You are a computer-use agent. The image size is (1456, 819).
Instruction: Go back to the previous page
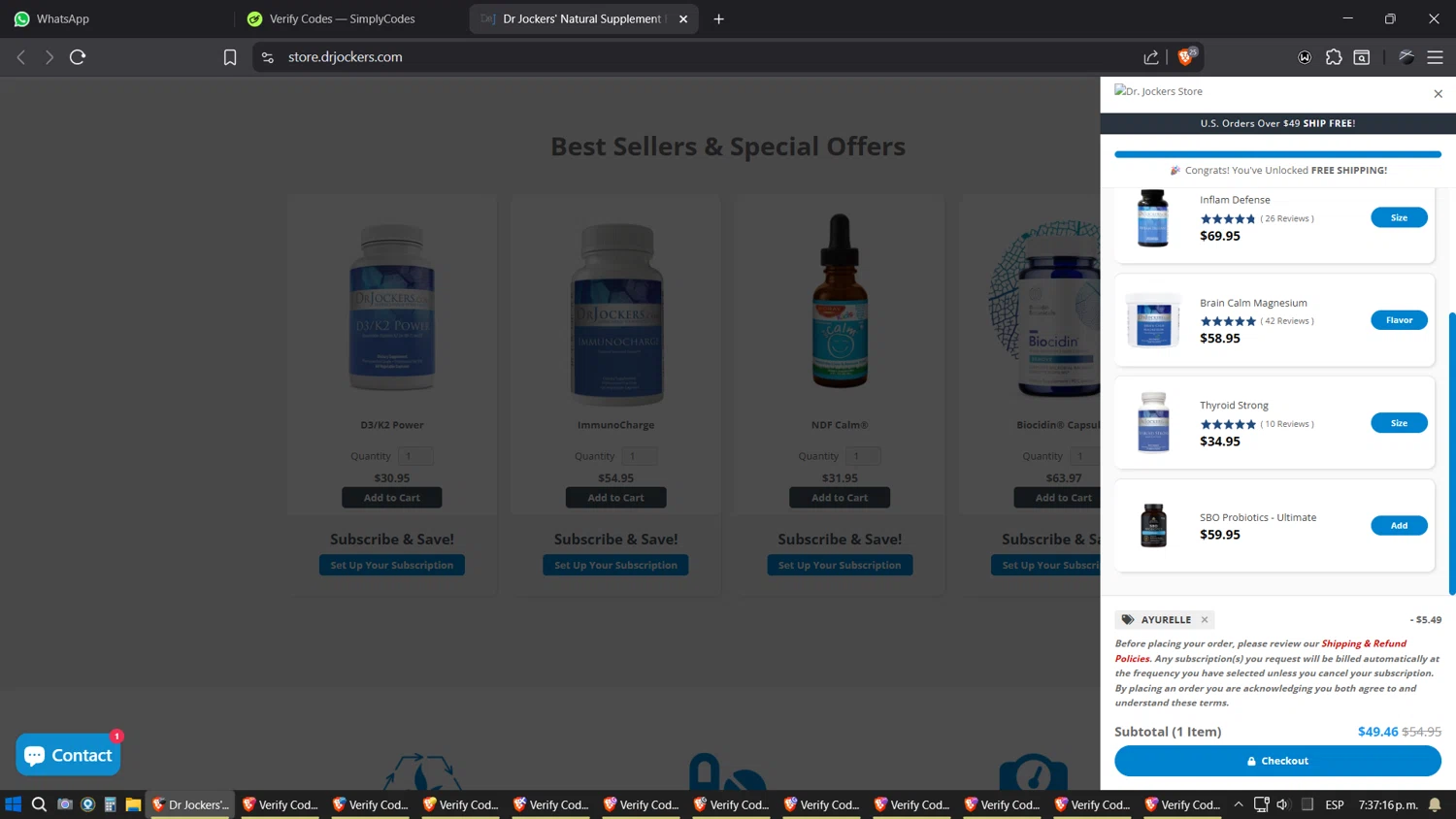pos(21,57)
